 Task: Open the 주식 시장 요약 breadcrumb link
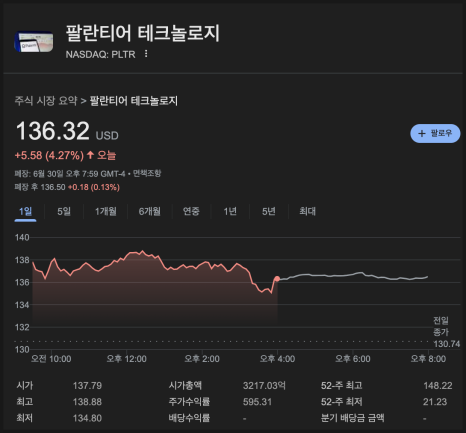click(46, 101)
